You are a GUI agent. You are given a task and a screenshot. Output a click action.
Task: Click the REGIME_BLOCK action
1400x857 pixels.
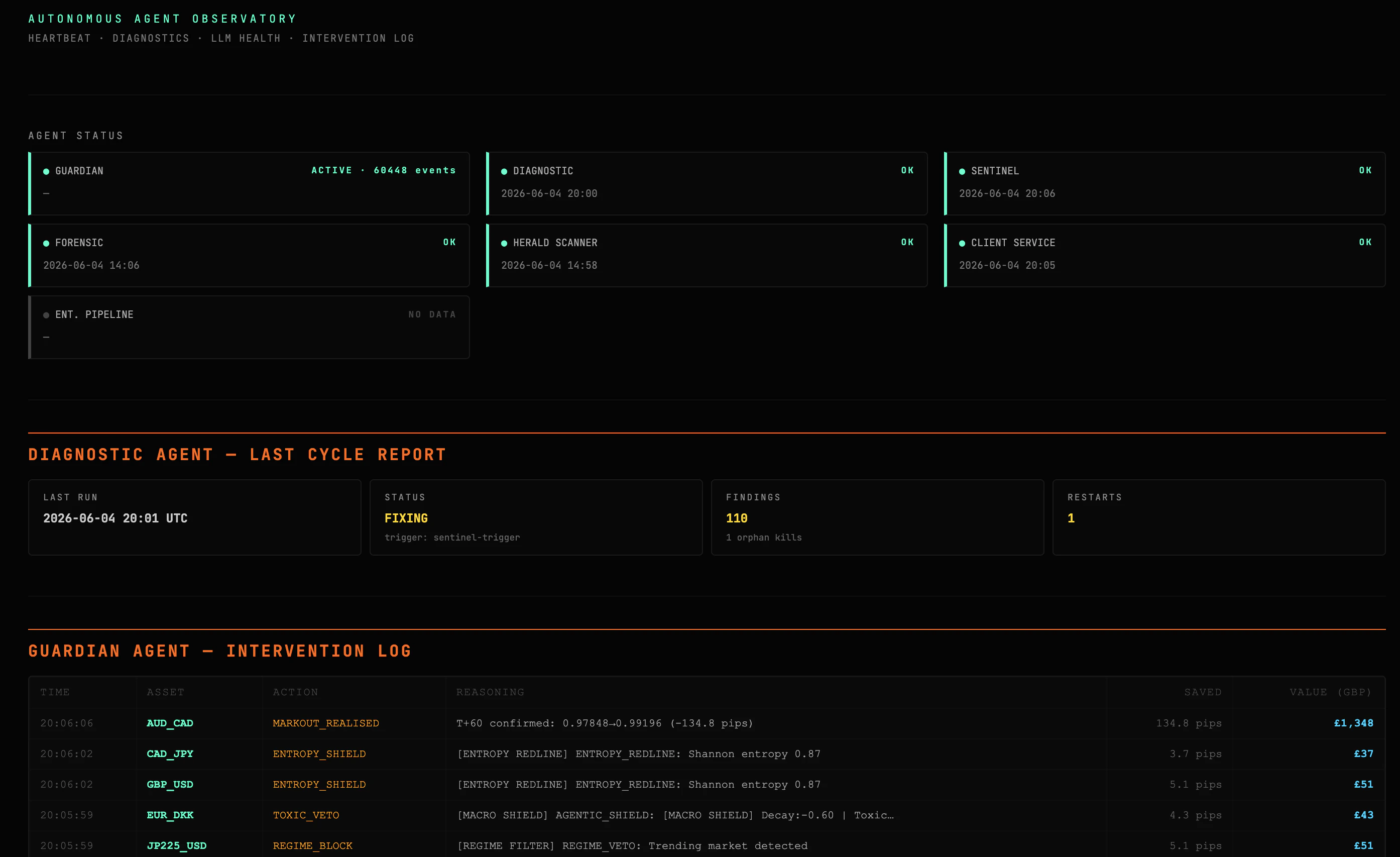coord(312,845)
